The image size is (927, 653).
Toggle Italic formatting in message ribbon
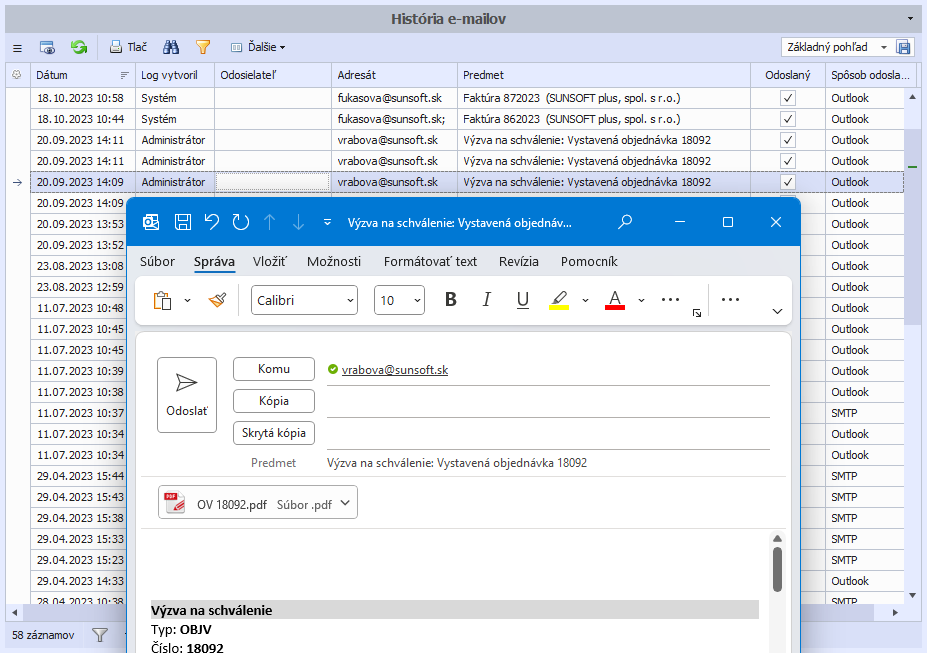(x=487, y=300)
